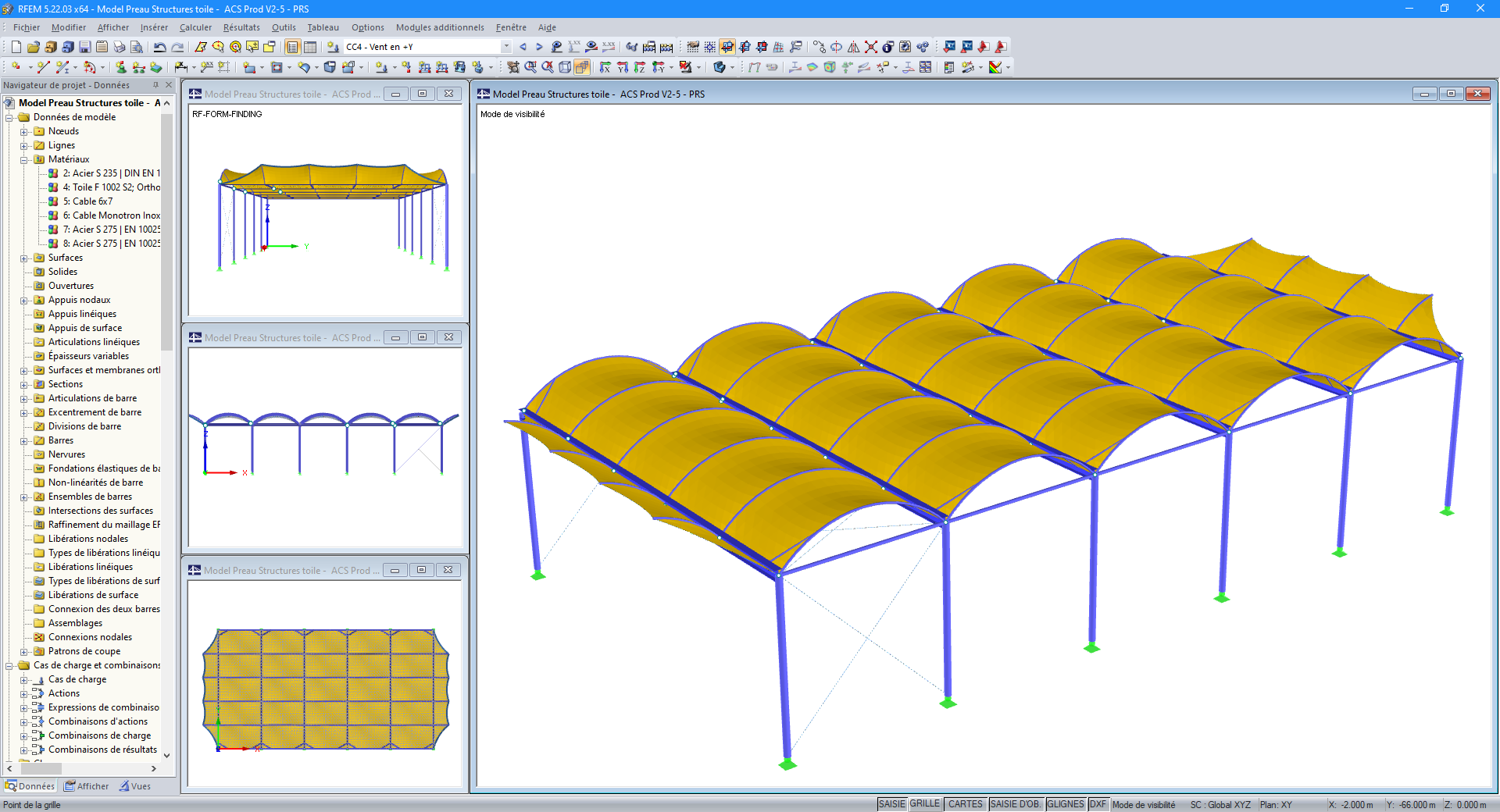This screenshot has height=812, width=1500.
Task: Activate the Annuler (undo) icon
Action: [x=159, y=47]
